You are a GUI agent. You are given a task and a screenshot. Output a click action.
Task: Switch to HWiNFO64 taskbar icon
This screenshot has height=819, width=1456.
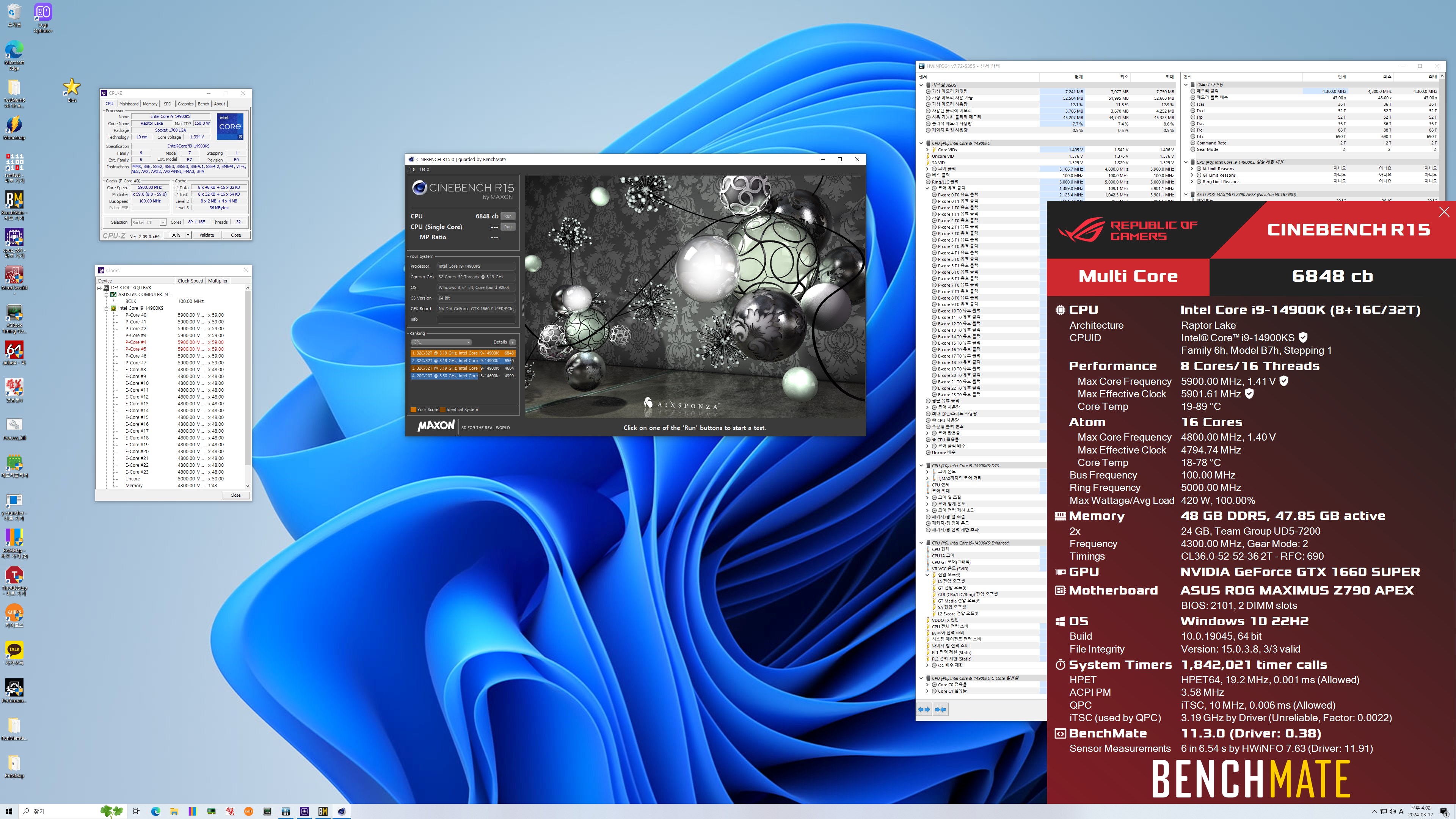click(286, 811)
